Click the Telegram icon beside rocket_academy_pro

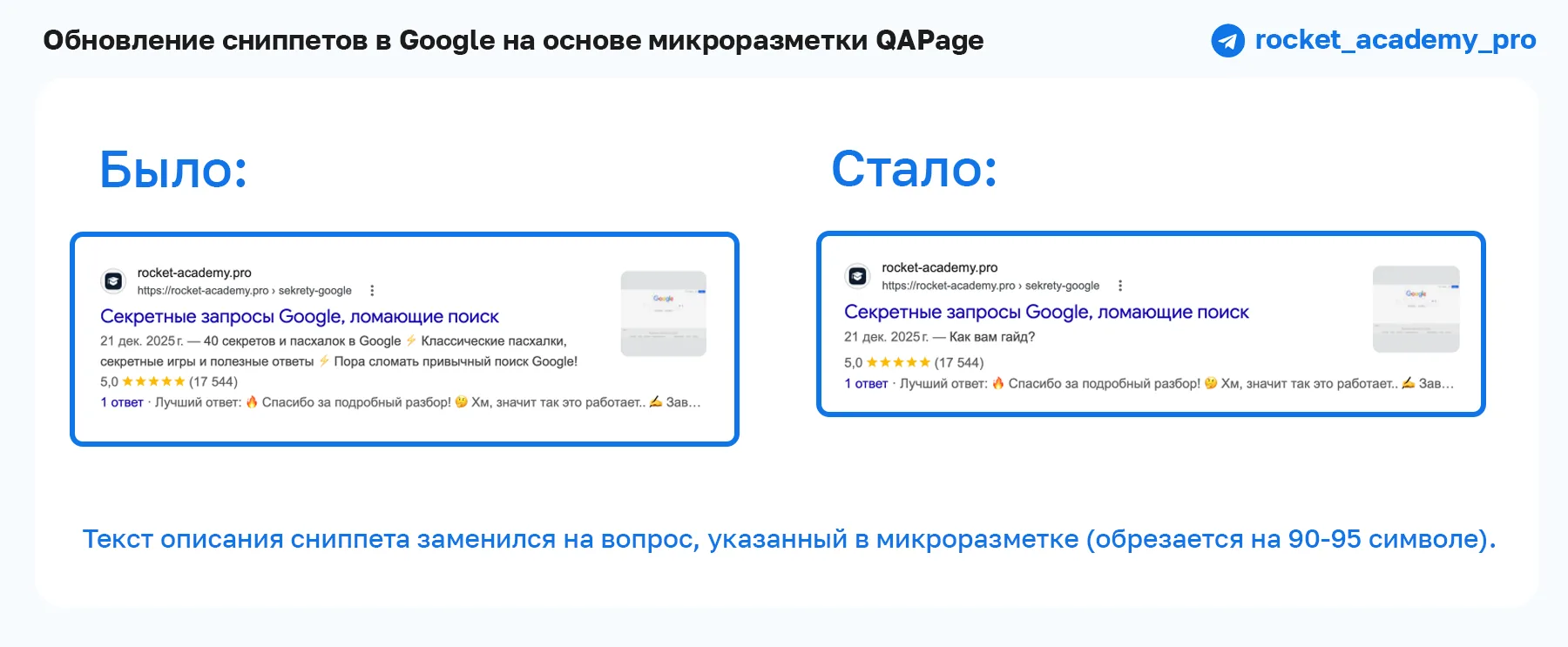pos(1227,41)
